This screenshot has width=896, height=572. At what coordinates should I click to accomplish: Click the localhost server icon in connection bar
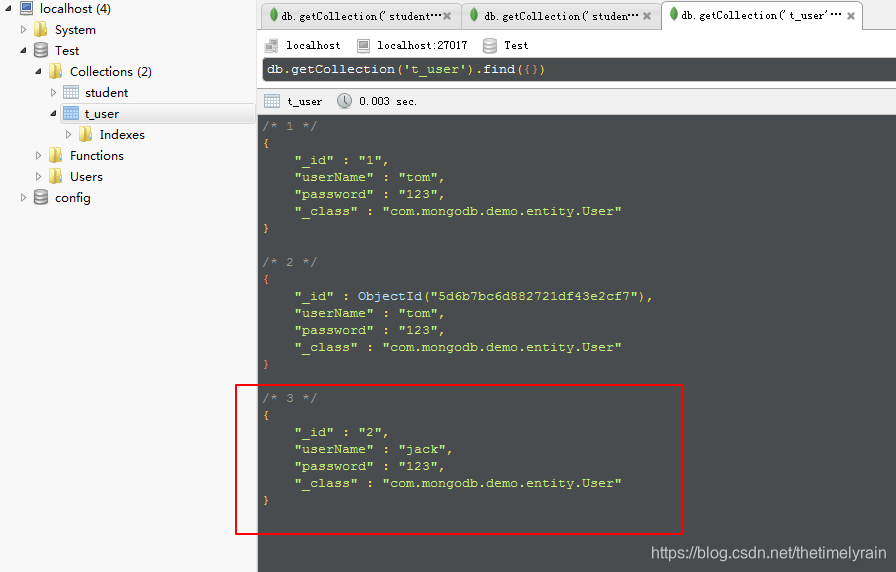click(271, 46)
